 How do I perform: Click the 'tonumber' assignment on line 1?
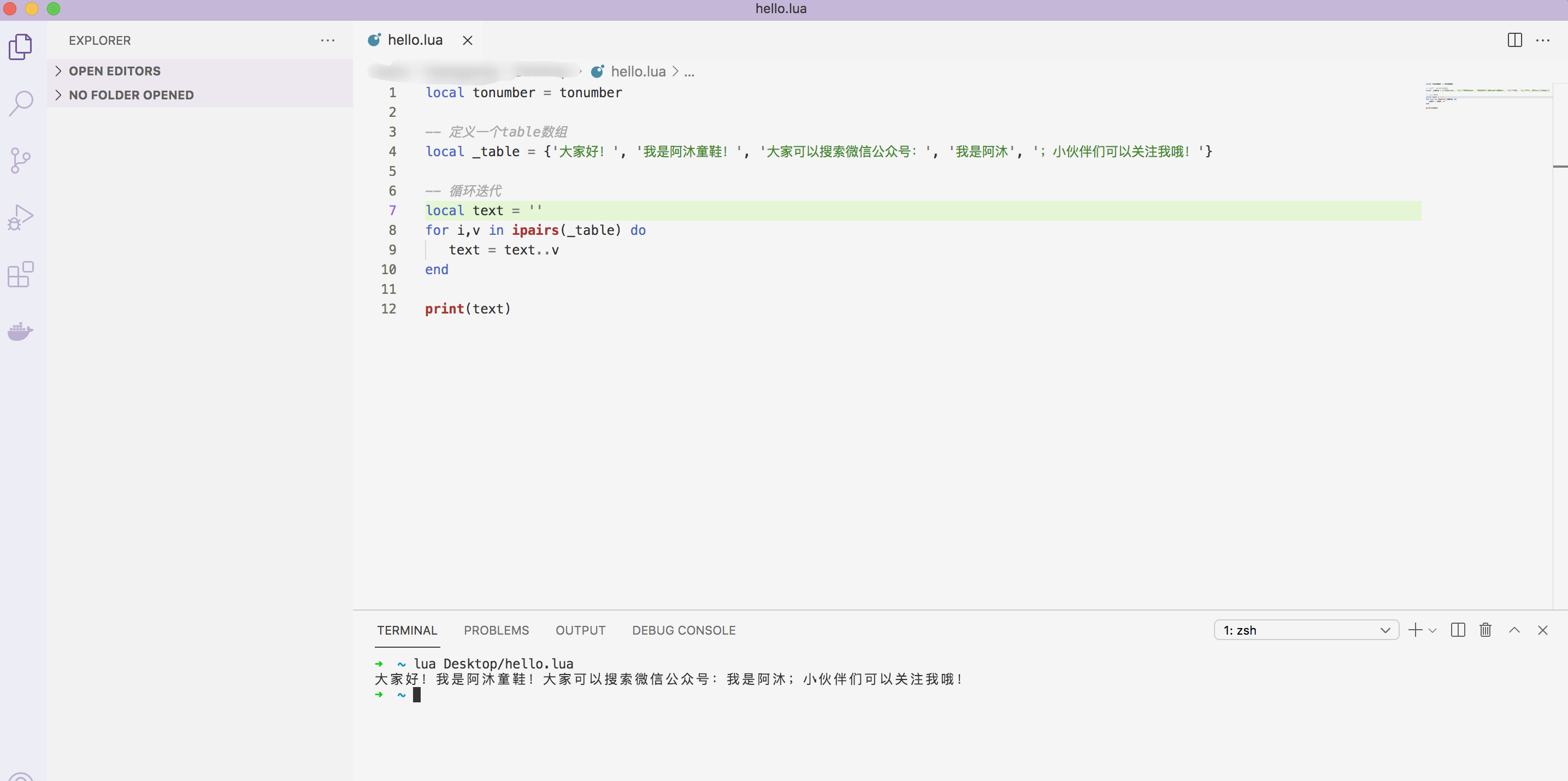point(523,92)
